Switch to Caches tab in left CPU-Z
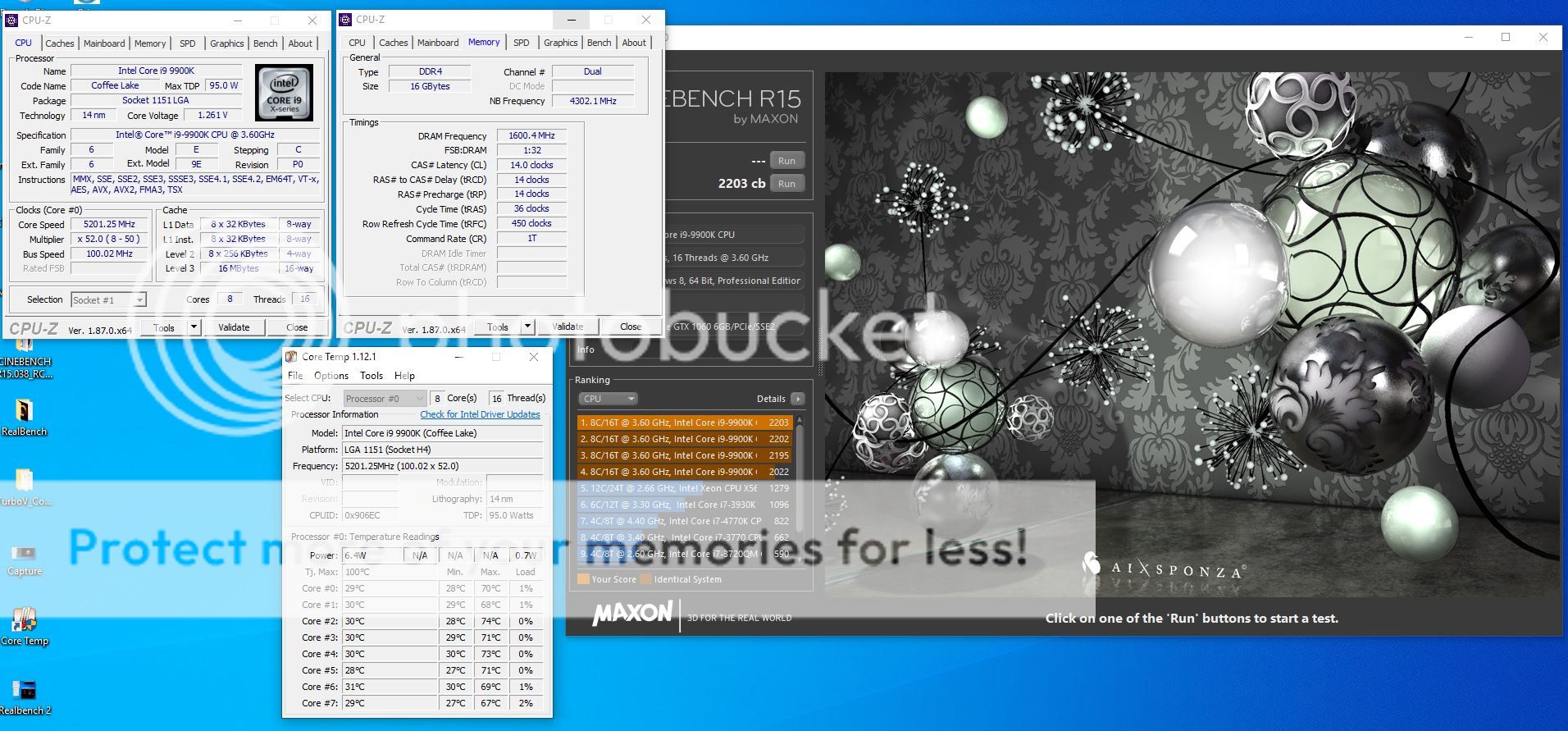This screenshot has height=731, width=1568. pyautogui.click(x=60, y=43)
